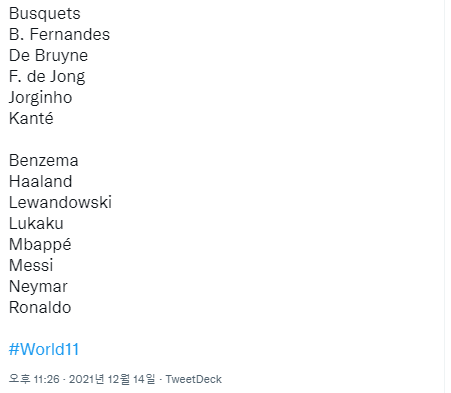Click the Ronaldo text line
Screen dimensions: 451x393
point(40,307)
